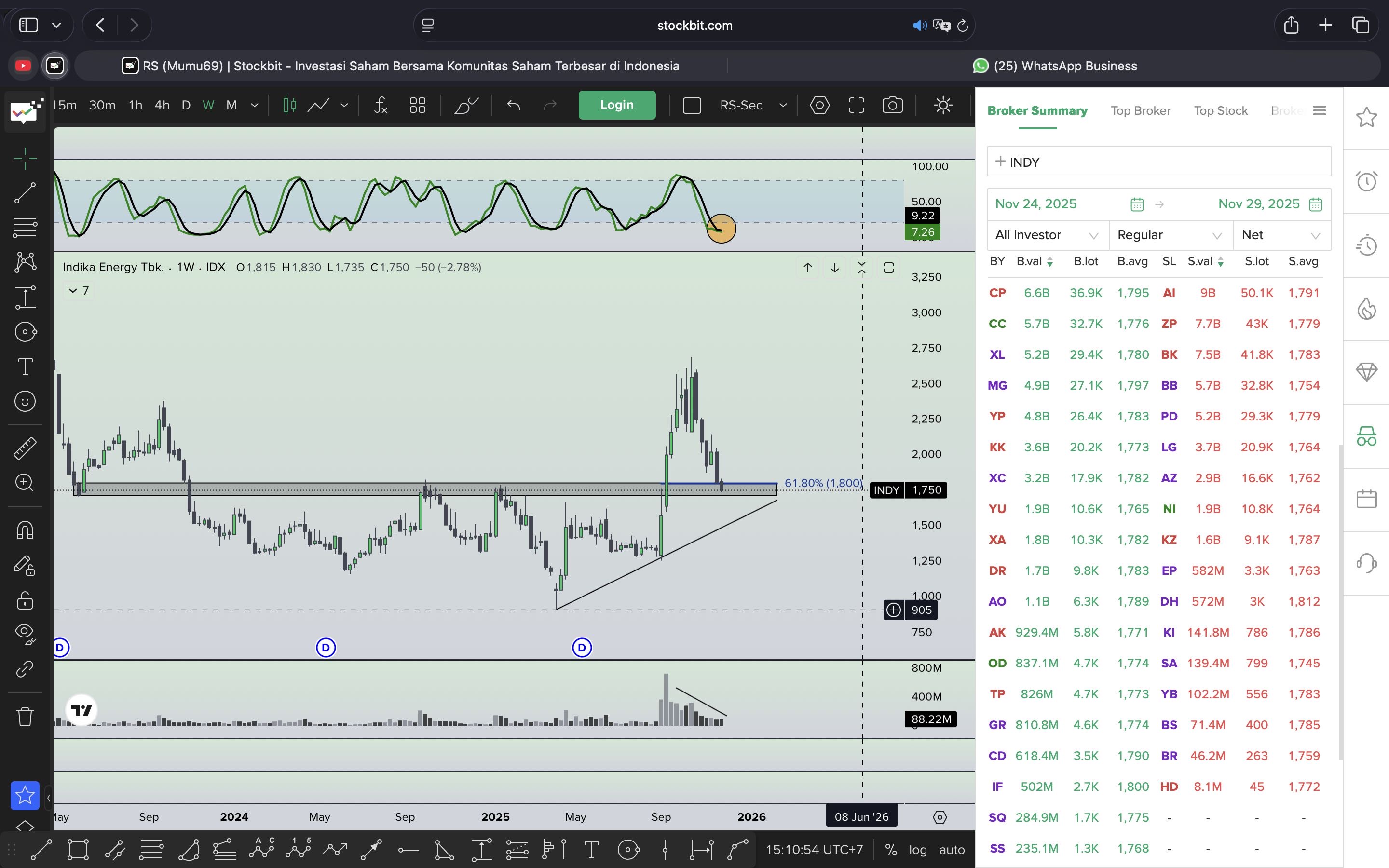Switch to the Top Broker tab
The width and height of the screenshot is (1389, 868).
tap(1141, 111)
